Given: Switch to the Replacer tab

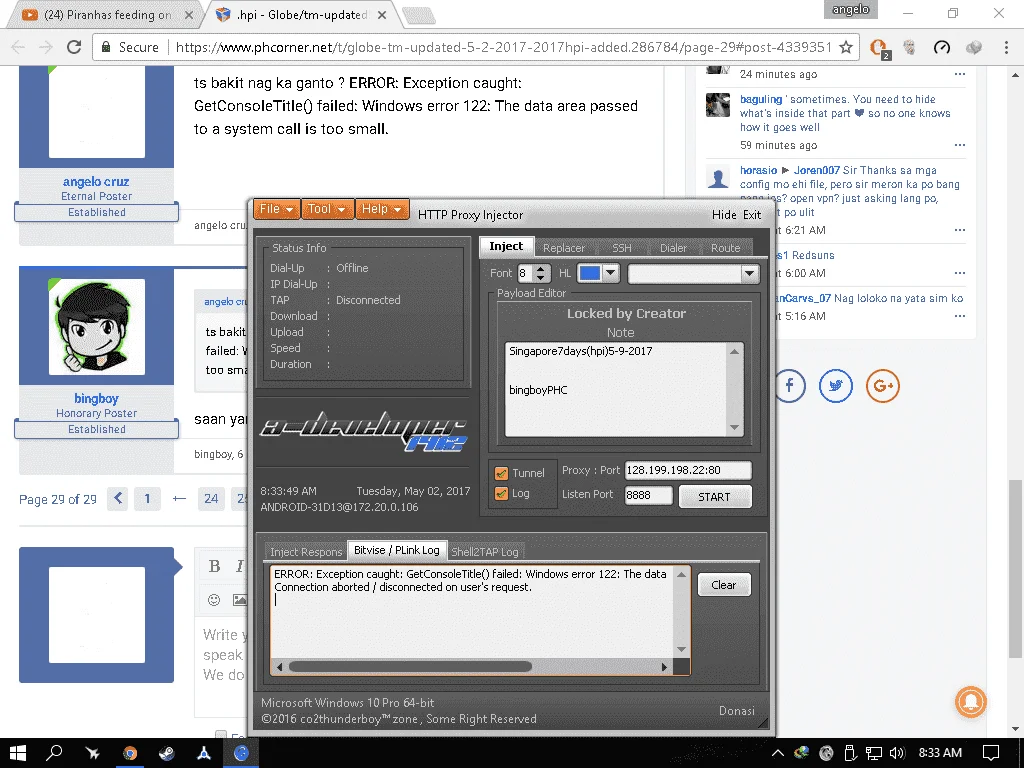Looking at the screenshot, I should click(x=564, y=248).
